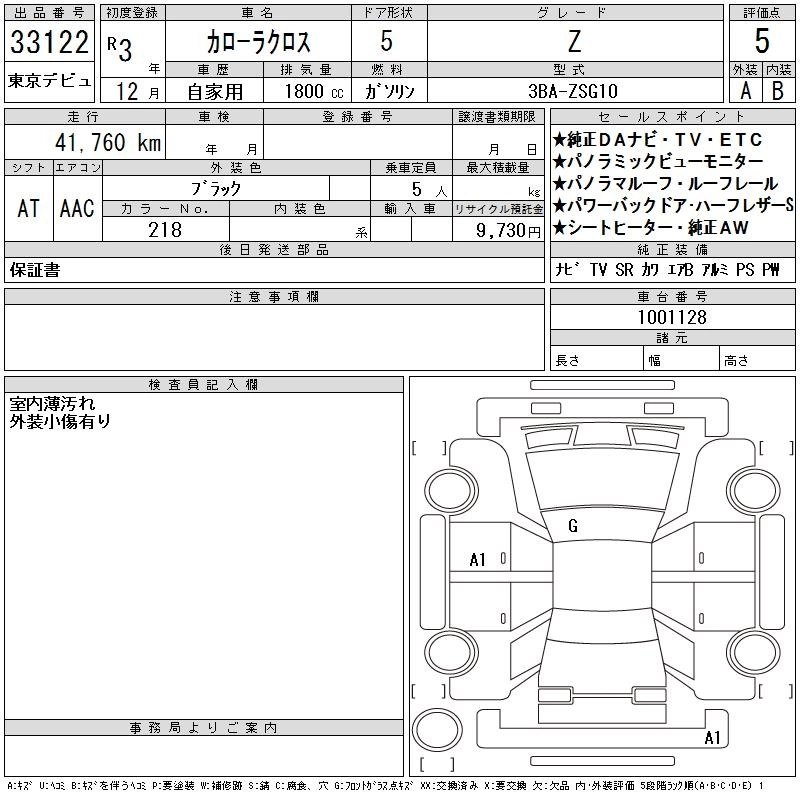800x800 pixels.
Task: Click the 高さ dimension field
Action: (758, 360)
